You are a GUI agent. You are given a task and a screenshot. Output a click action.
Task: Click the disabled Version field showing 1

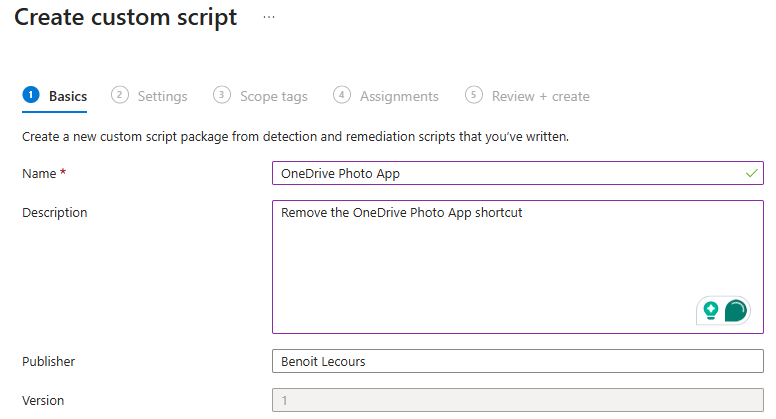point(518,400)
